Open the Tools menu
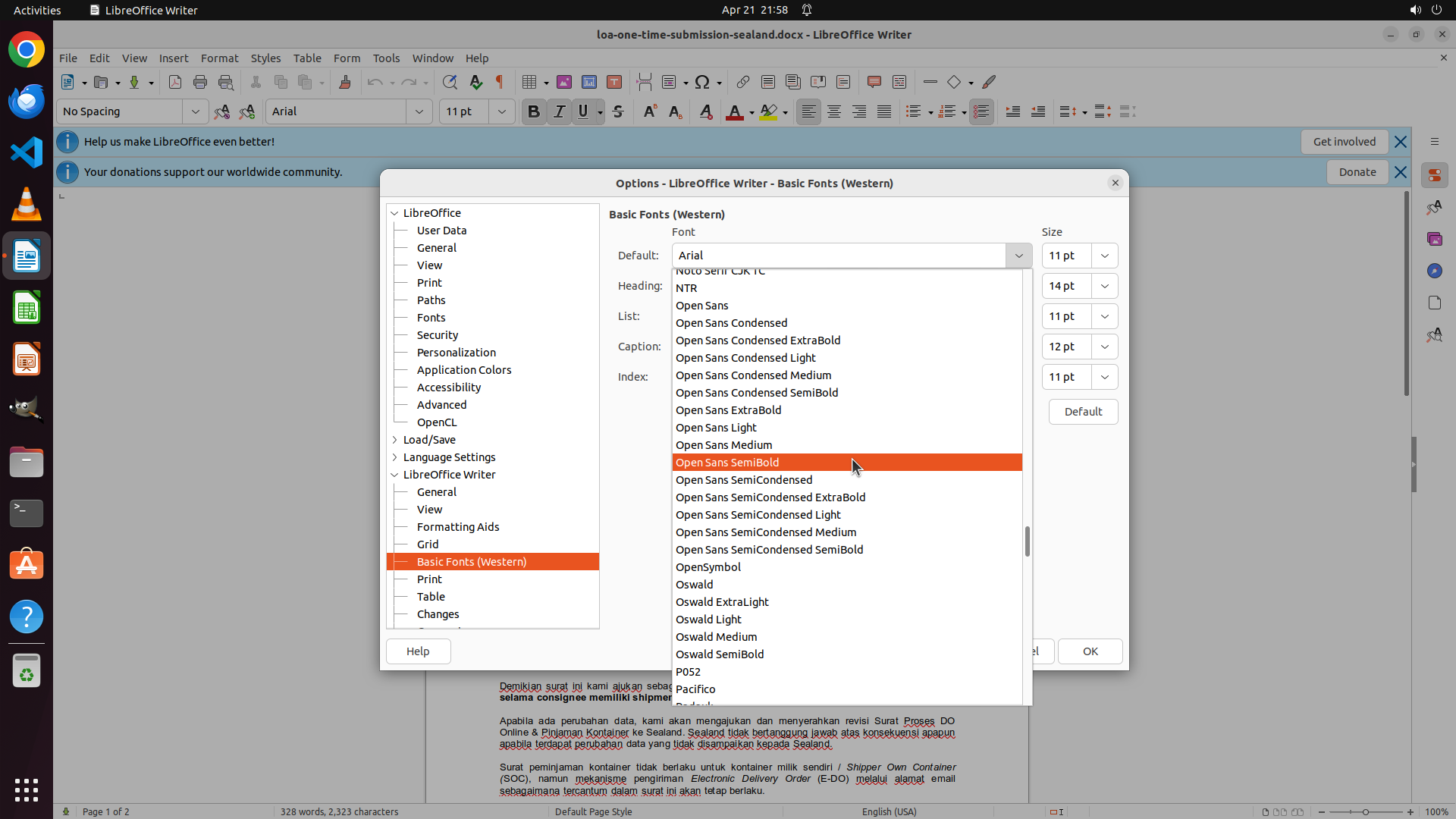 pyautogui.click(x=386, y=58)
